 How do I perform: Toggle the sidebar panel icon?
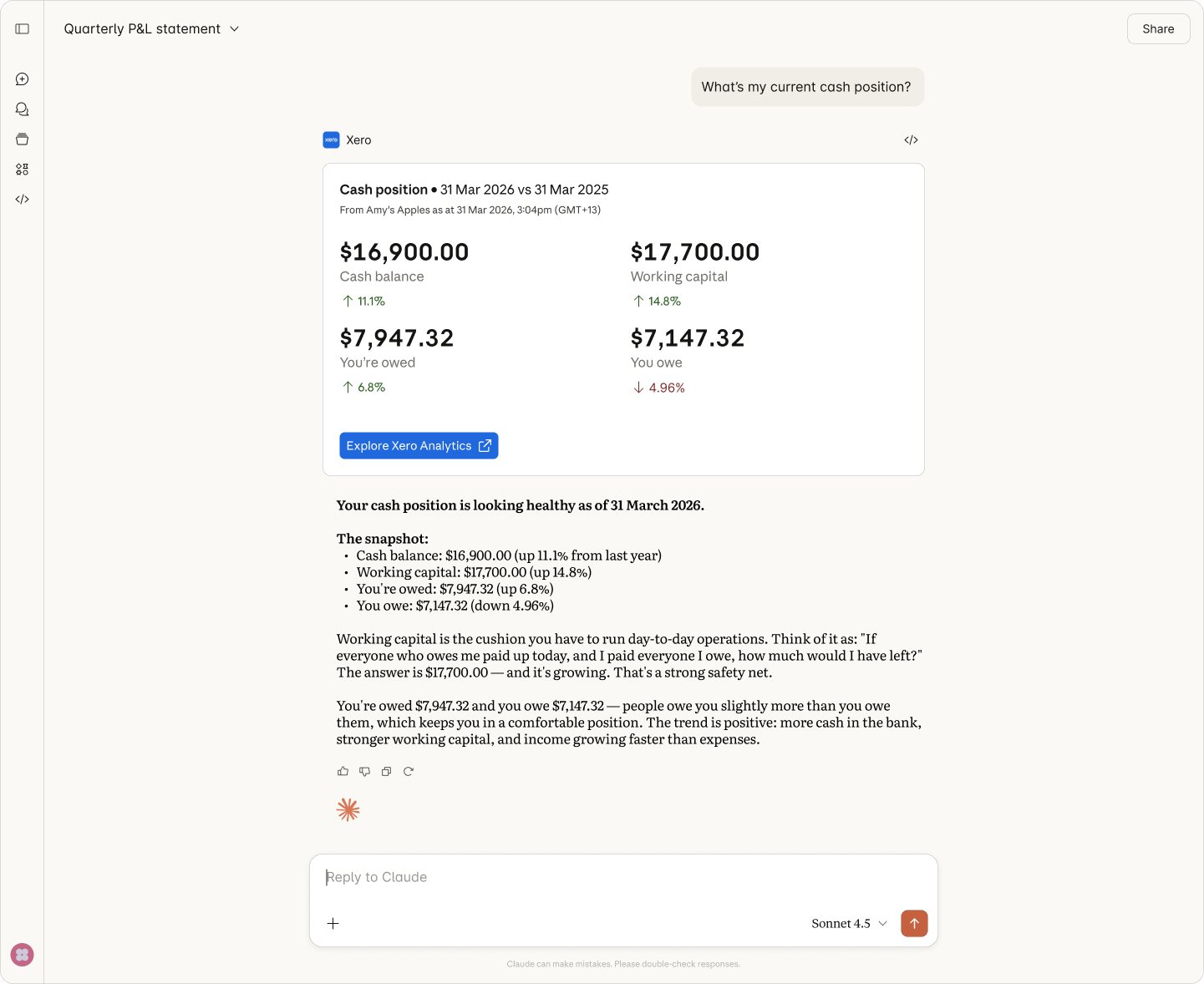(23, 29)
